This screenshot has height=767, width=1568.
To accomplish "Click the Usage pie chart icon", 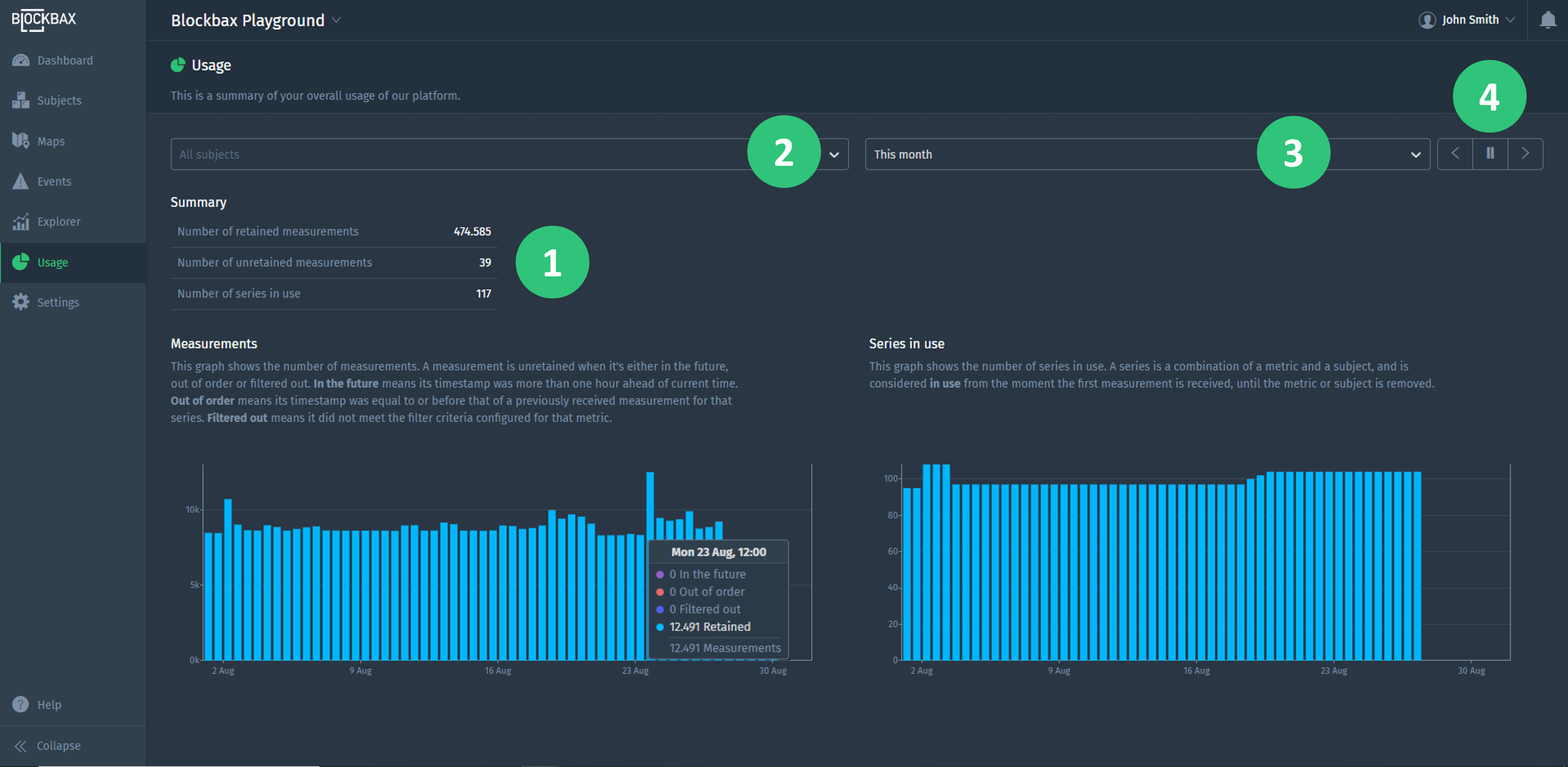I will (20, 262).
